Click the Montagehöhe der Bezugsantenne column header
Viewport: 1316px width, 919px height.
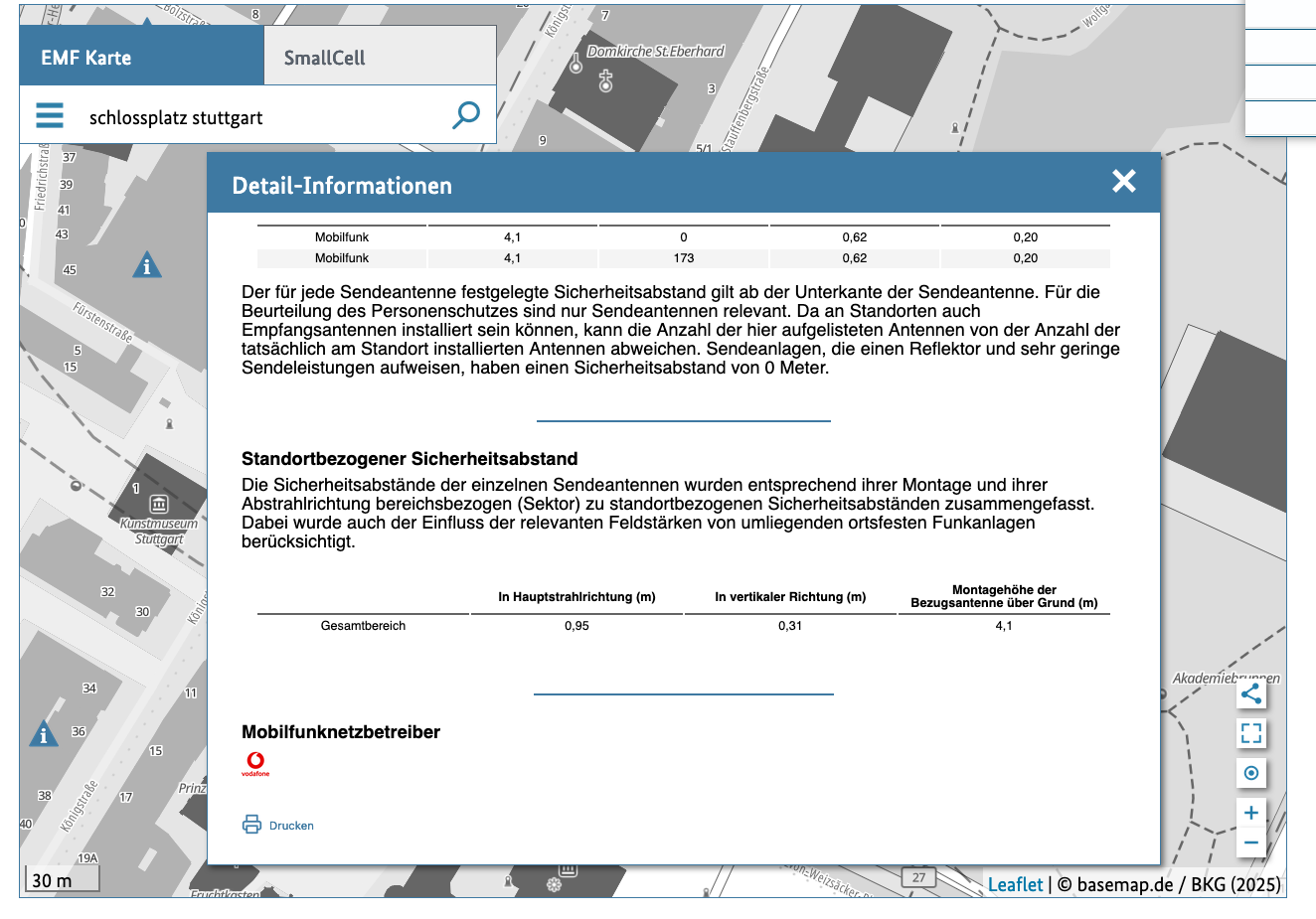[x=1004, y=596]
